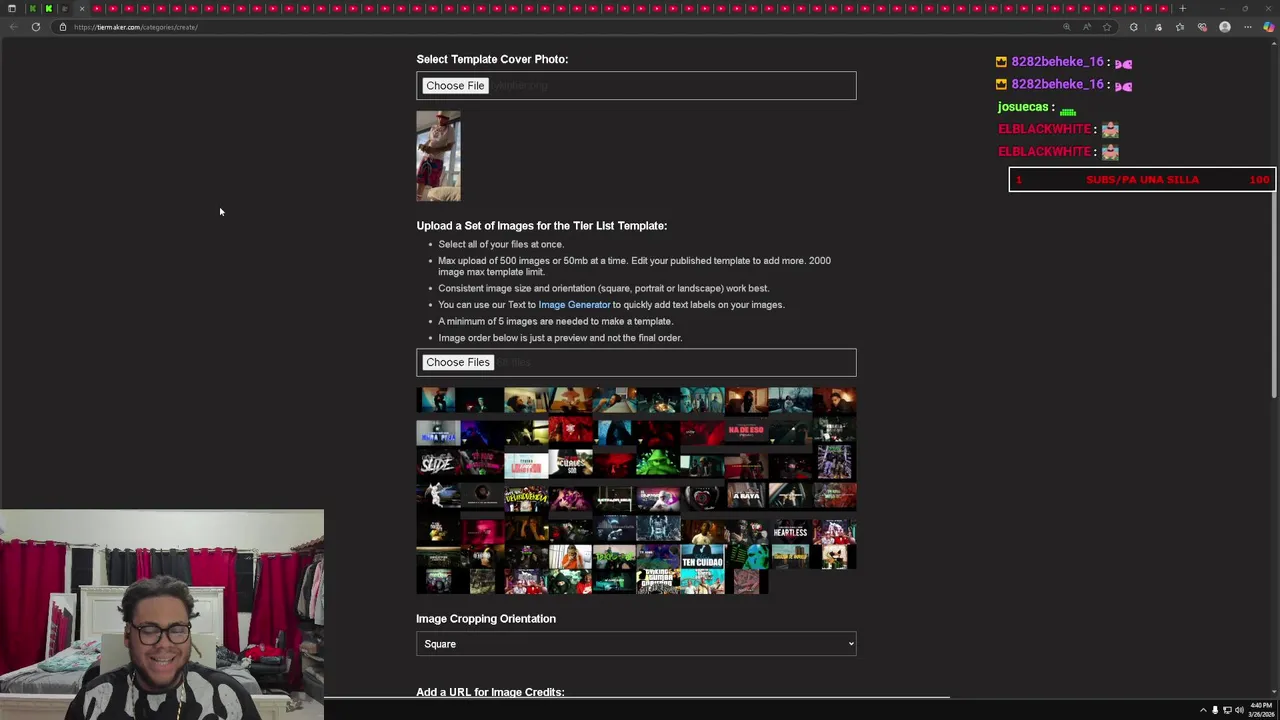The width and height of the screenshot is (1280, 720).
Task: Click the Image Cropping Orientation label
Action: tap(486, 619)
